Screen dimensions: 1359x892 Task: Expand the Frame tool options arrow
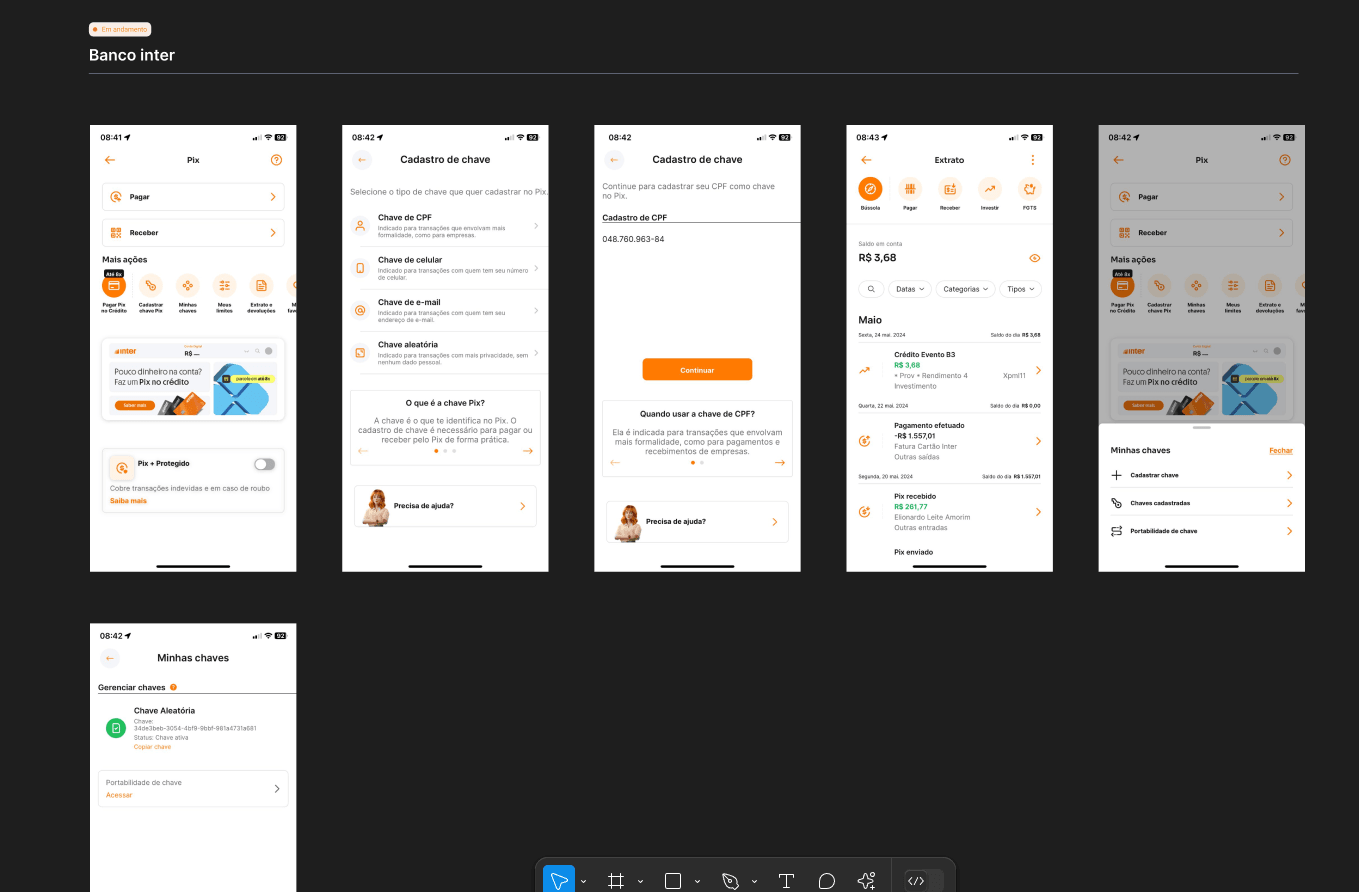coord(640,881)
